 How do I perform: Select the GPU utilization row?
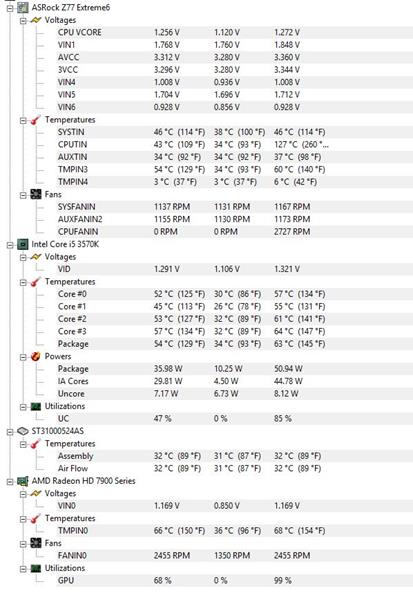pyautogui.click(x=234, y=580)
